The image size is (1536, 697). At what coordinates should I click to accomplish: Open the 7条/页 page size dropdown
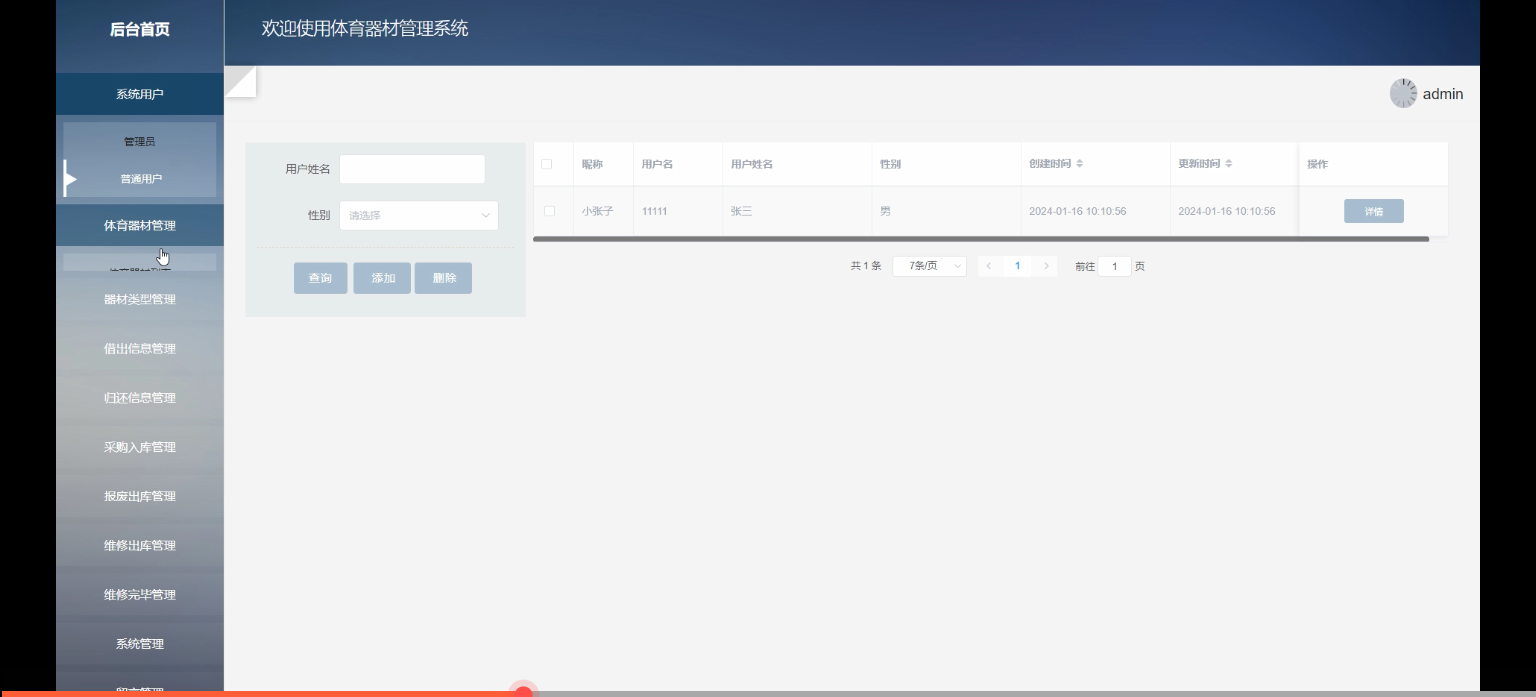tap(929, 266)
